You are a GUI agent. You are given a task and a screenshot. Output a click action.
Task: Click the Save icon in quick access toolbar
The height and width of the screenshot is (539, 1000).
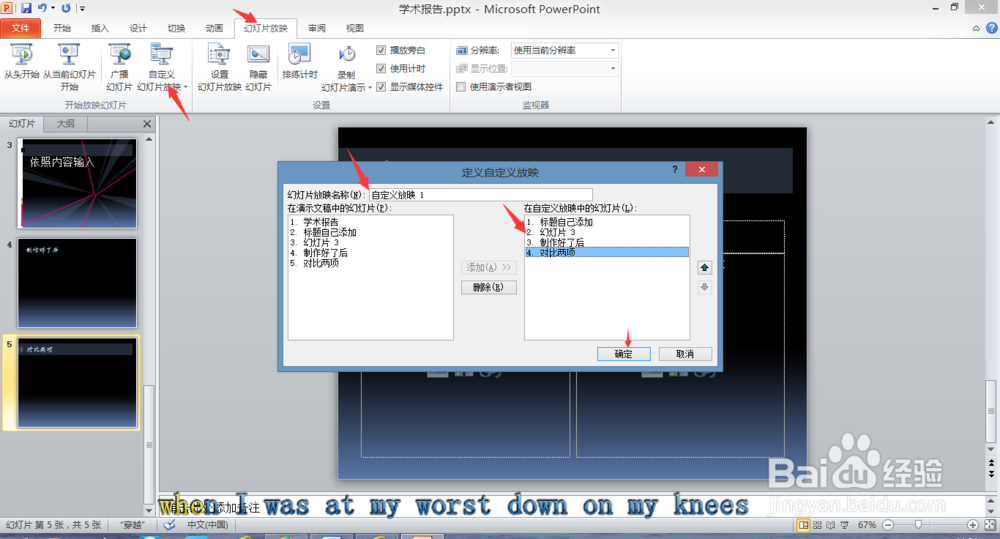(26, 8)
